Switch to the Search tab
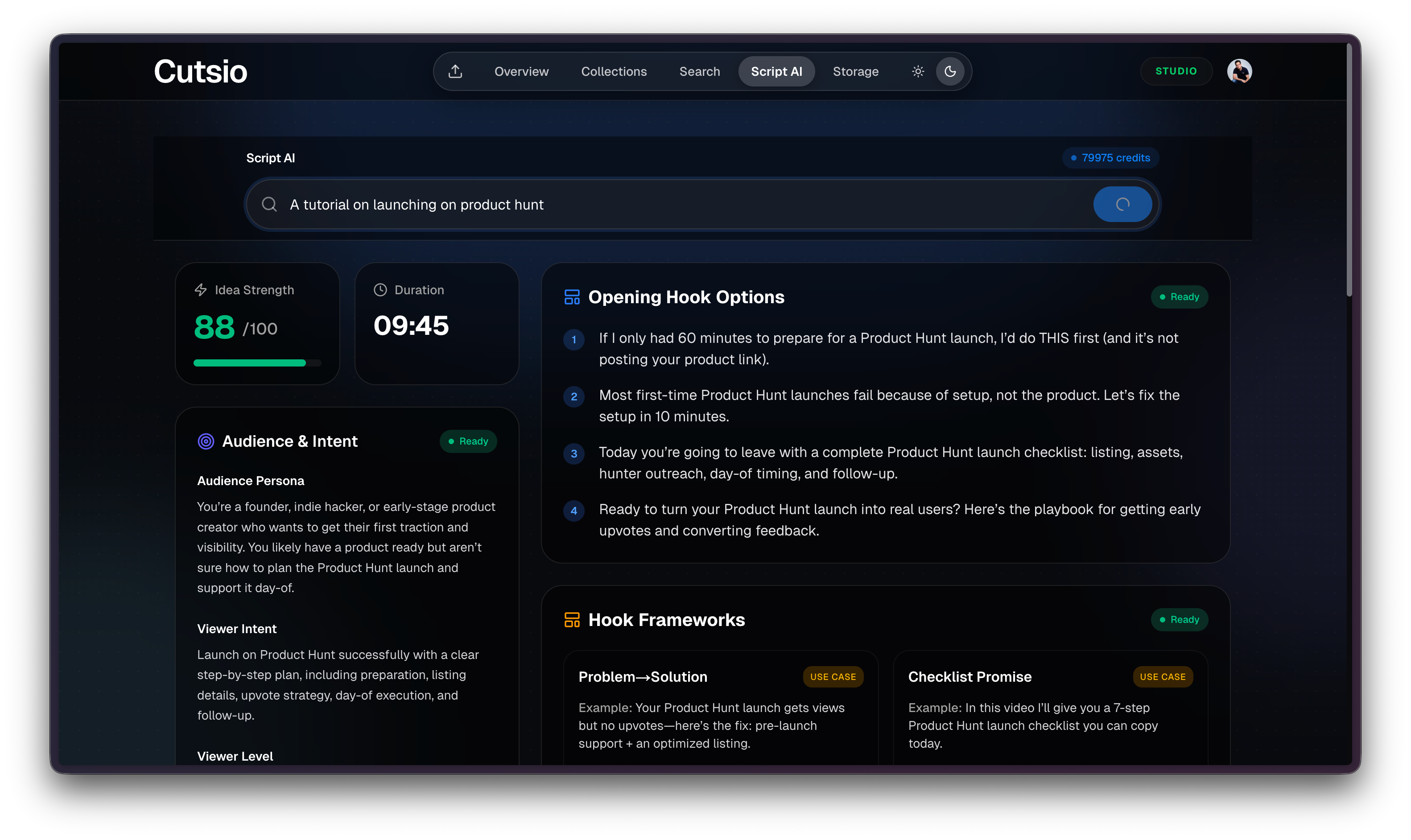1411x840 pixels. (x=700, y=71)
